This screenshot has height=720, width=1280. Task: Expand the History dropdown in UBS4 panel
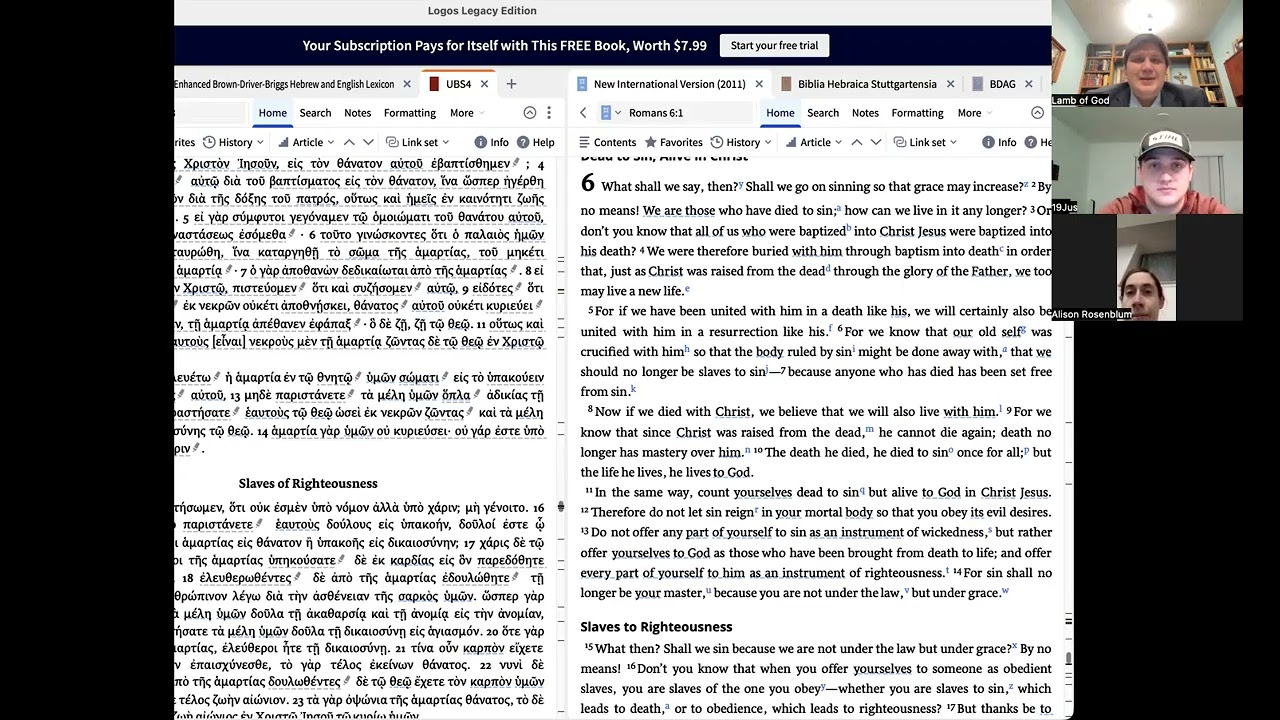(x=260, y=142)
